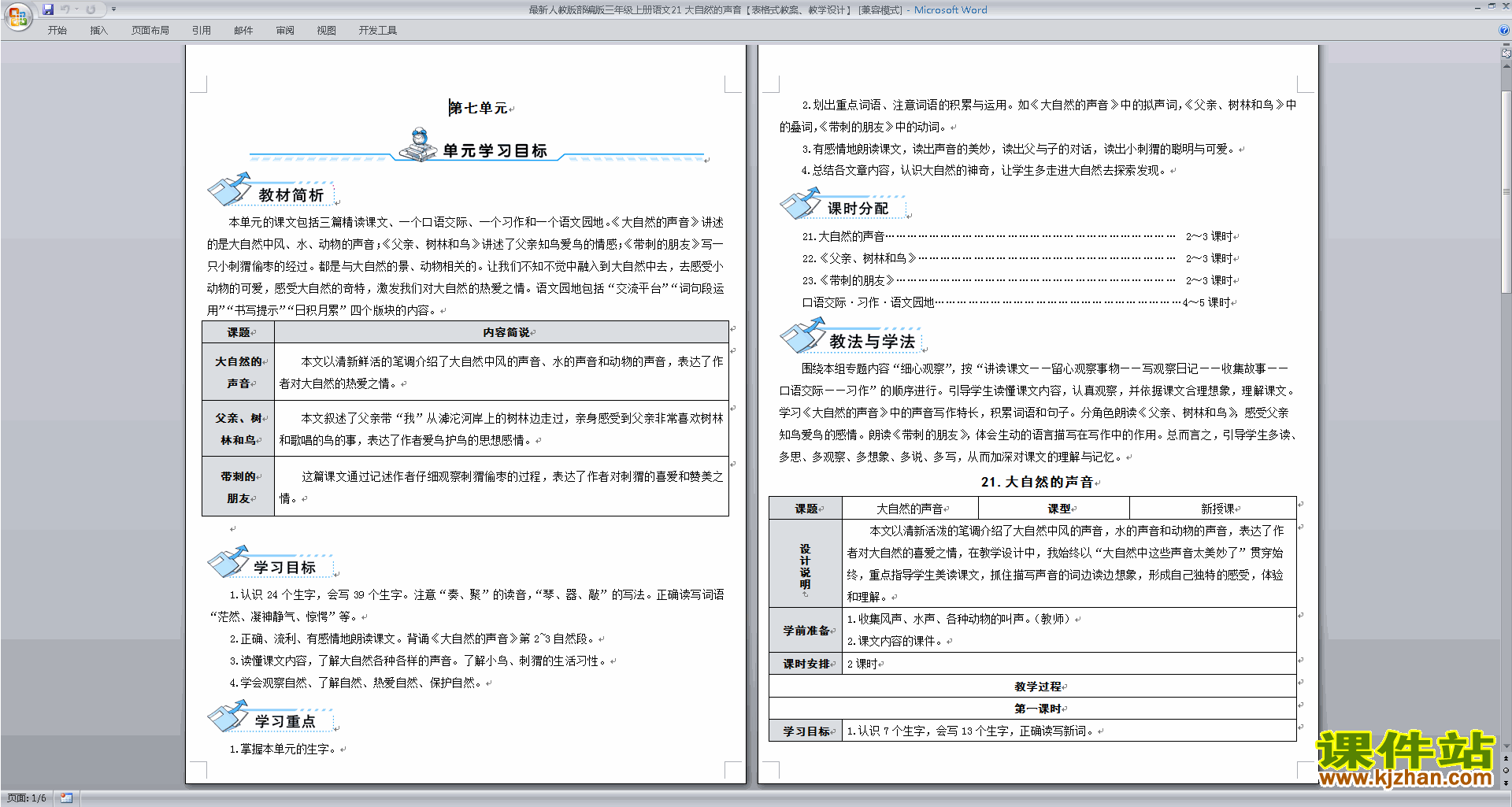Click the 学习目标 label cell in lesson table

coord(806,731)
